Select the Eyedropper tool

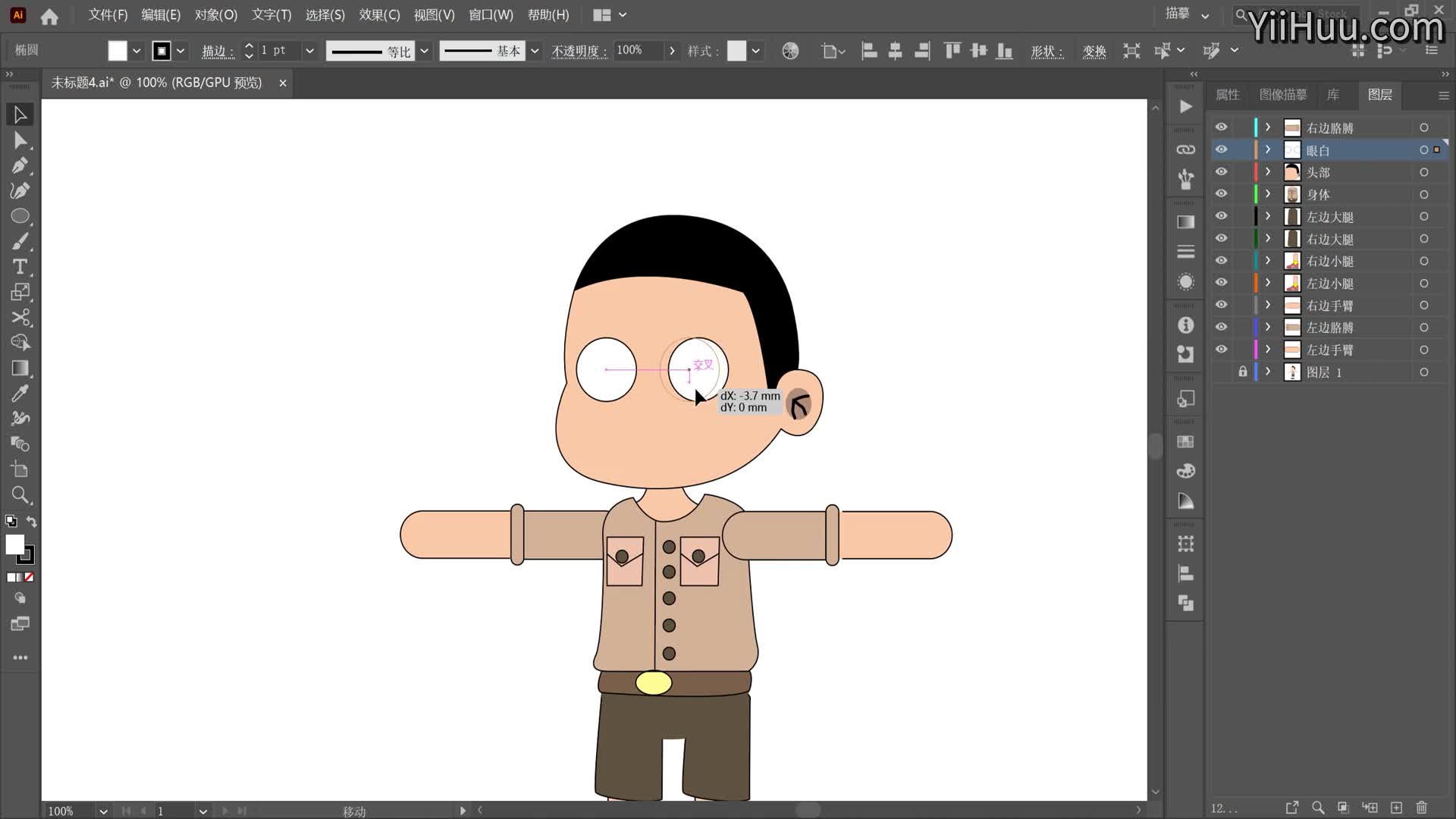tap(20, 393)
